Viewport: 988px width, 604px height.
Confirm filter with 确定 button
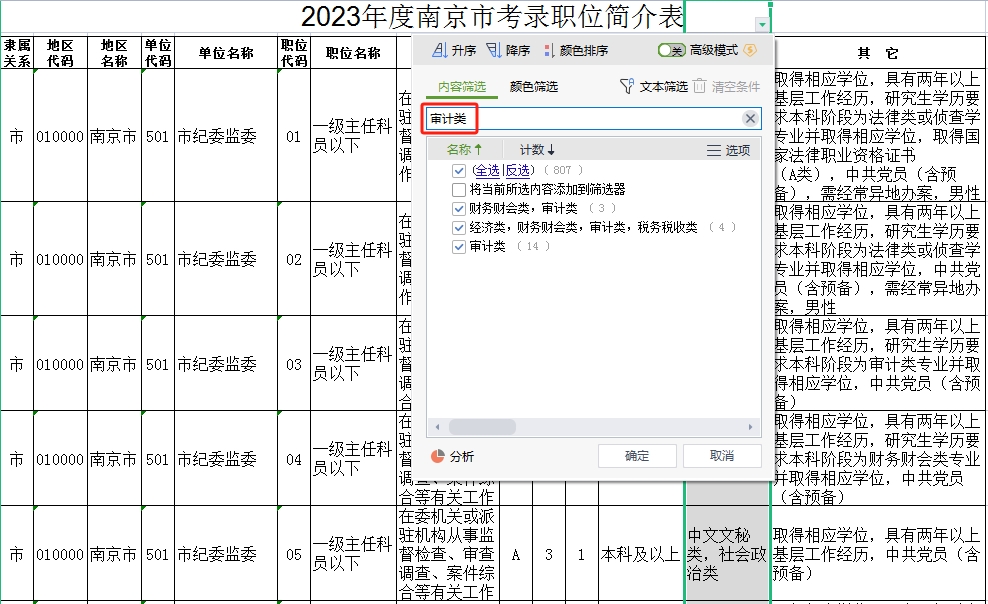tap(637, 455)
